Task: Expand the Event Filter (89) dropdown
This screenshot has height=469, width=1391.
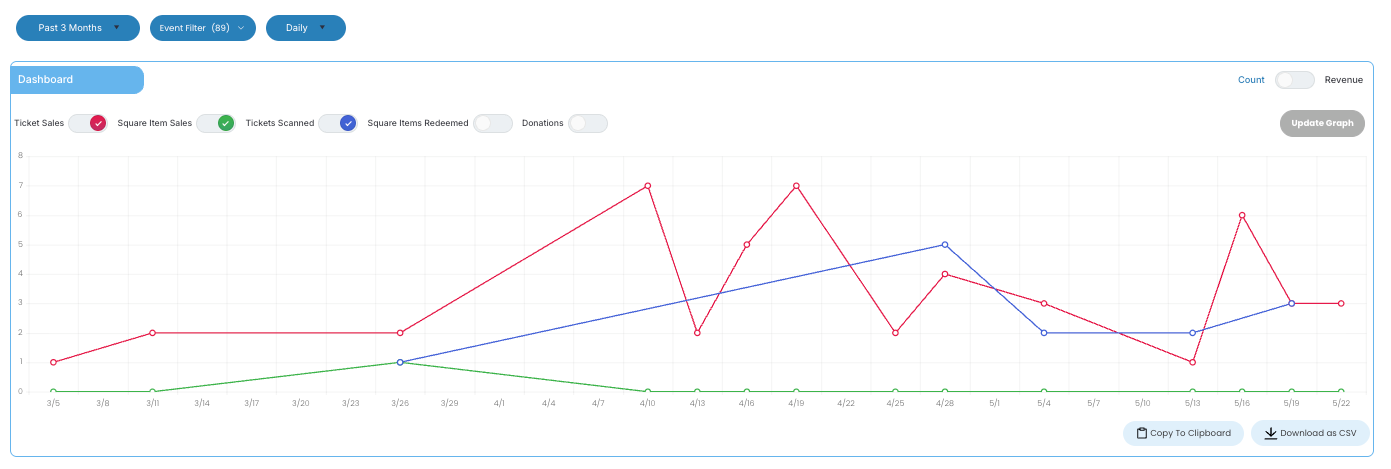Action: 203,28
